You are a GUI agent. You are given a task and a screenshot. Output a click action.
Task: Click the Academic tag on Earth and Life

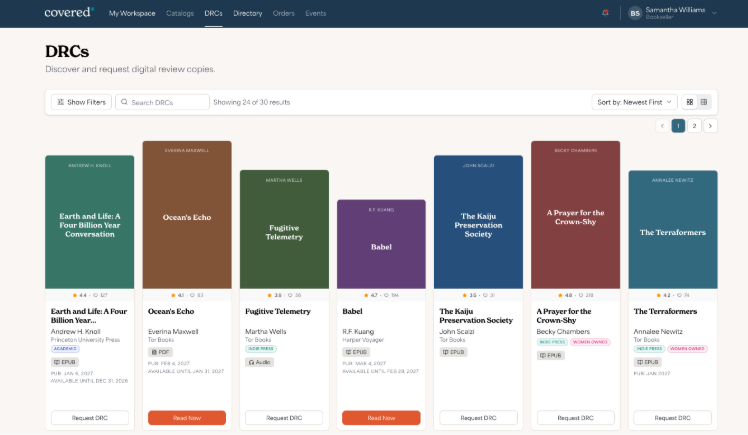pos(65,349)
